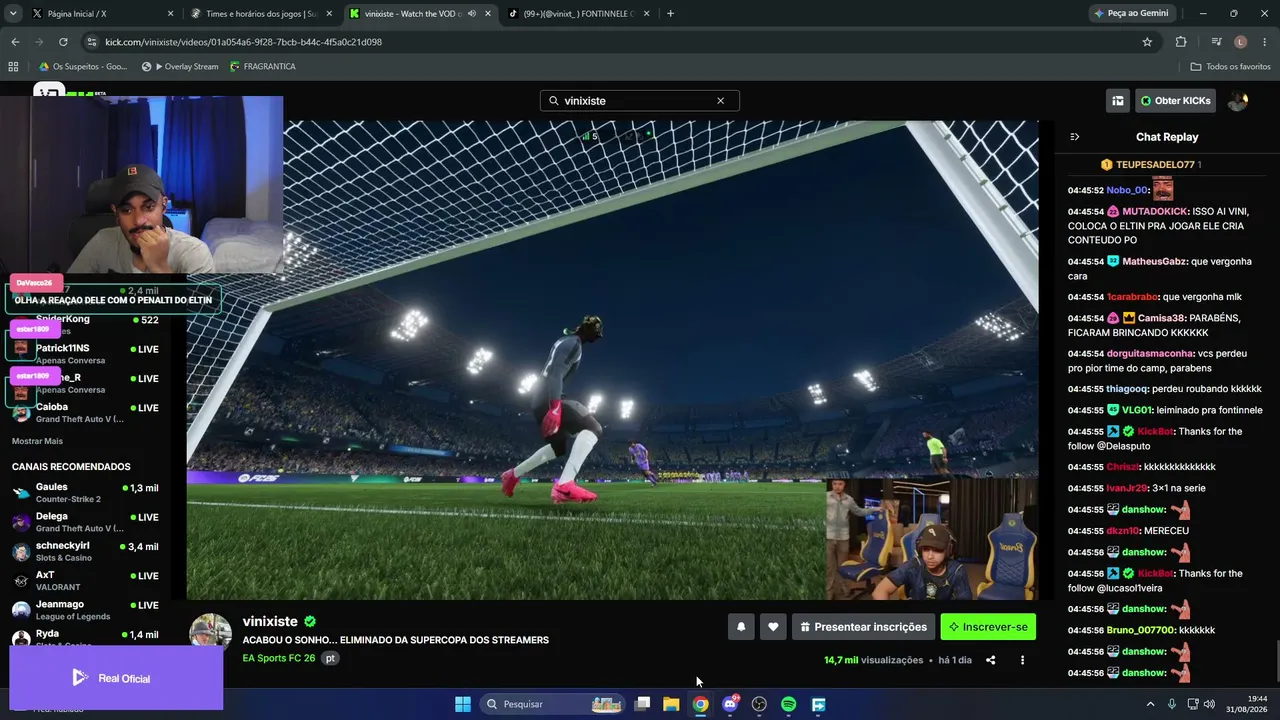
Task: Open the Chrome three-dot menu
Action: [x=1265, y=42]
